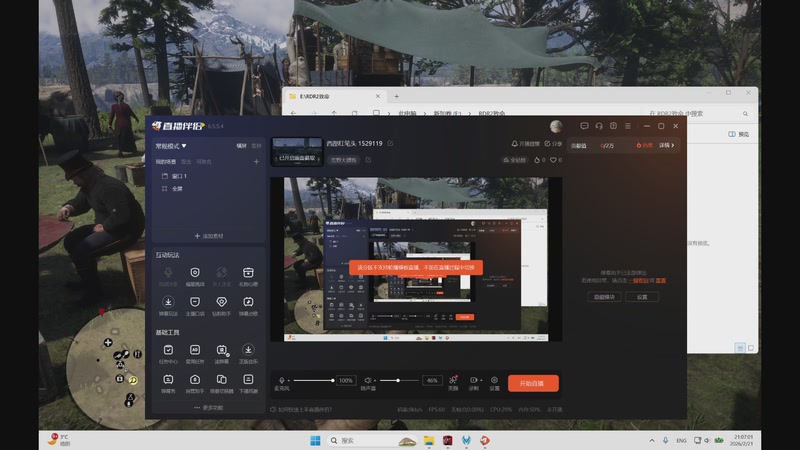Open 主播口袋 anchor pocket tool
The width and height of the screenshot is (800, 450).
pos(195,306)
